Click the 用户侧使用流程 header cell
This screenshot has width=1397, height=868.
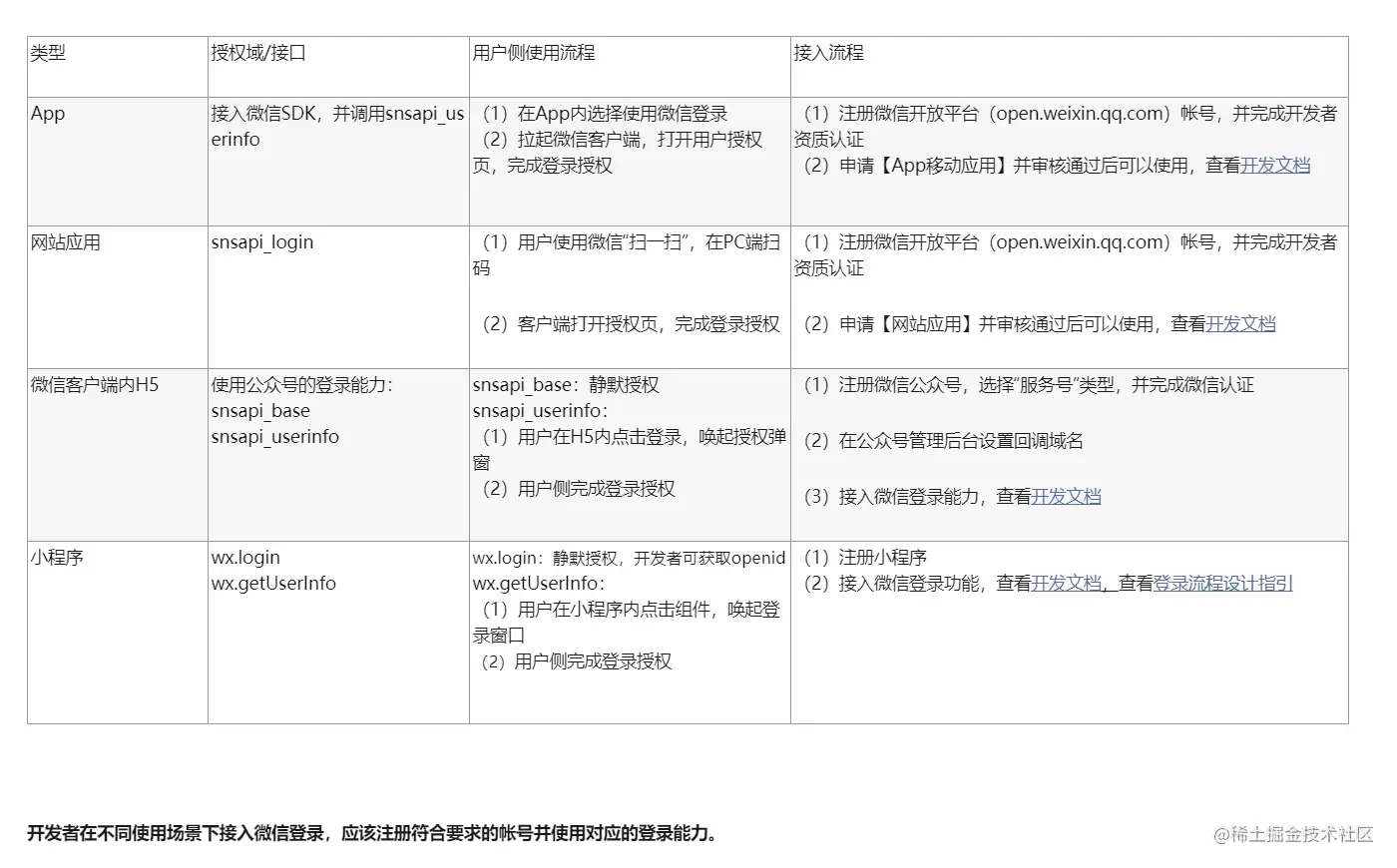630,67
